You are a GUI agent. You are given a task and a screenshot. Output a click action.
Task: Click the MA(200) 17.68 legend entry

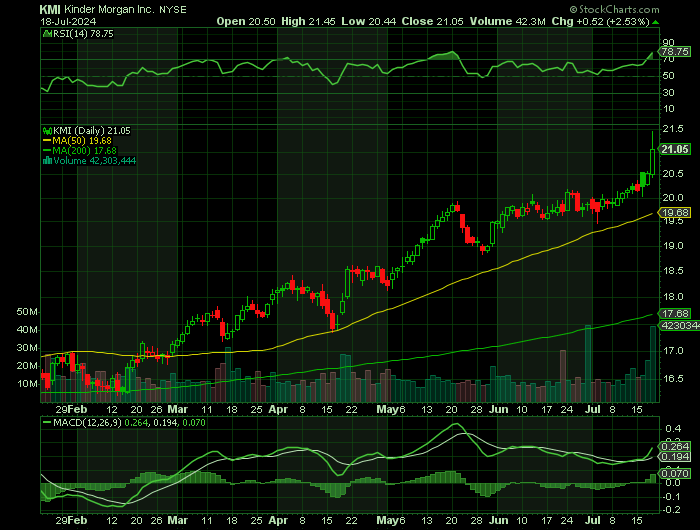pyautogui.click(x=84, y=151)
